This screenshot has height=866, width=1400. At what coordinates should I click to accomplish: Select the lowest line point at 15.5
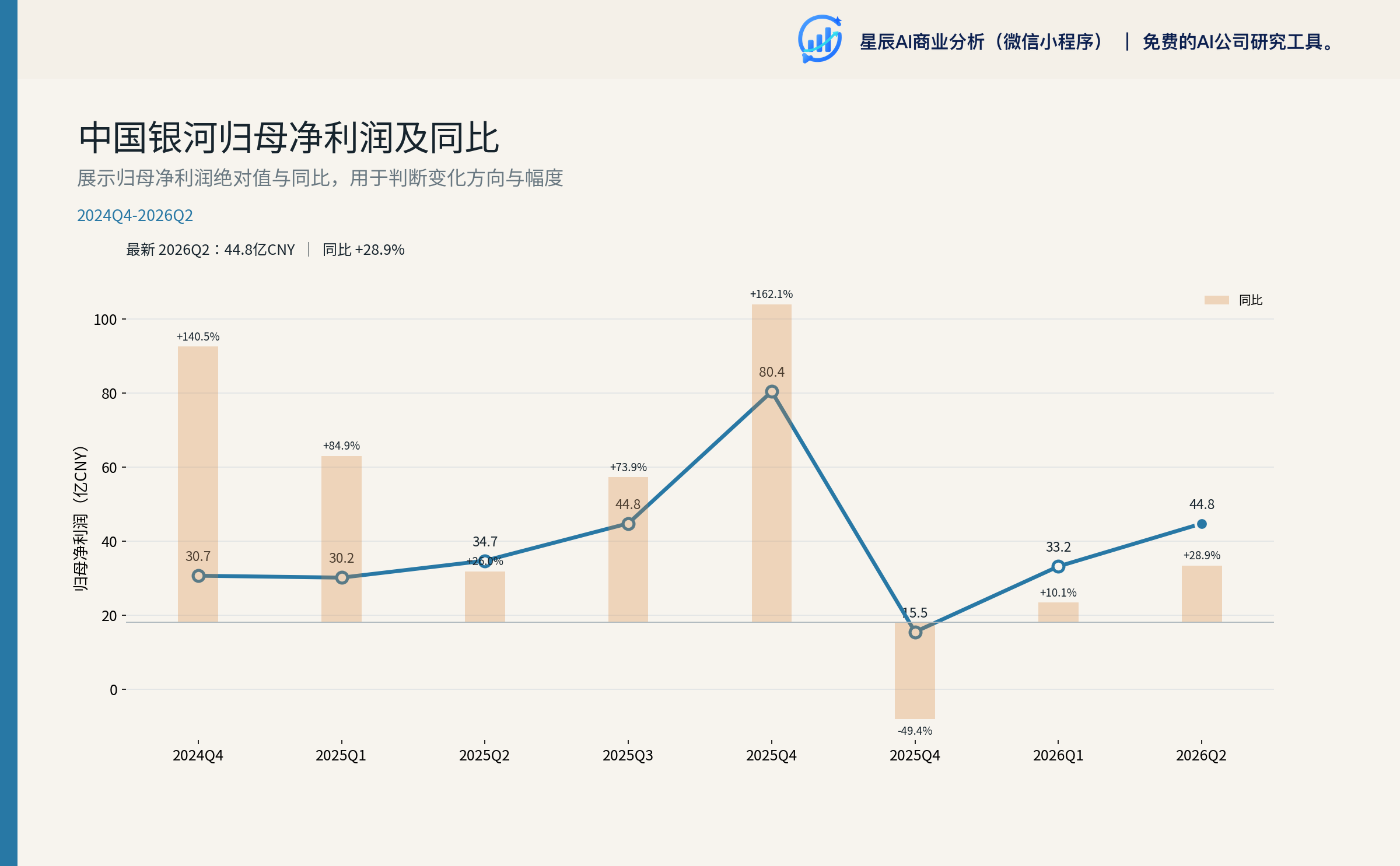(x=915, y=632)
